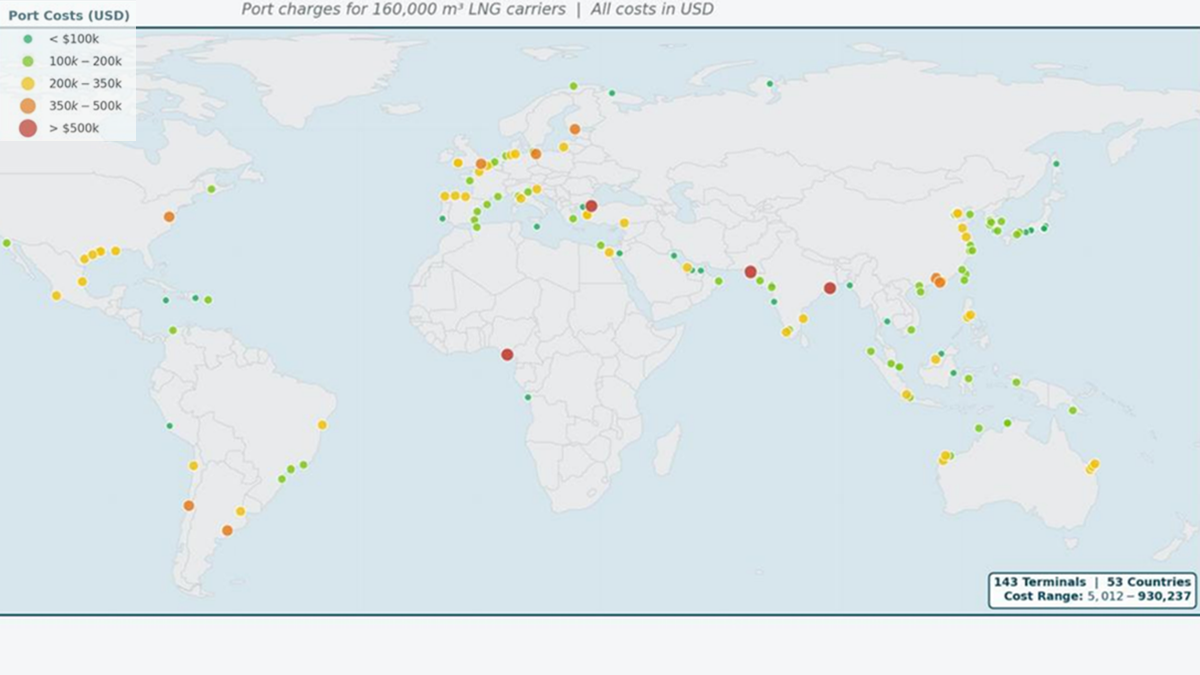Click the red marker in the Bay of Bengal
This screenshot has width=1200, height=675.
(828, 288)
